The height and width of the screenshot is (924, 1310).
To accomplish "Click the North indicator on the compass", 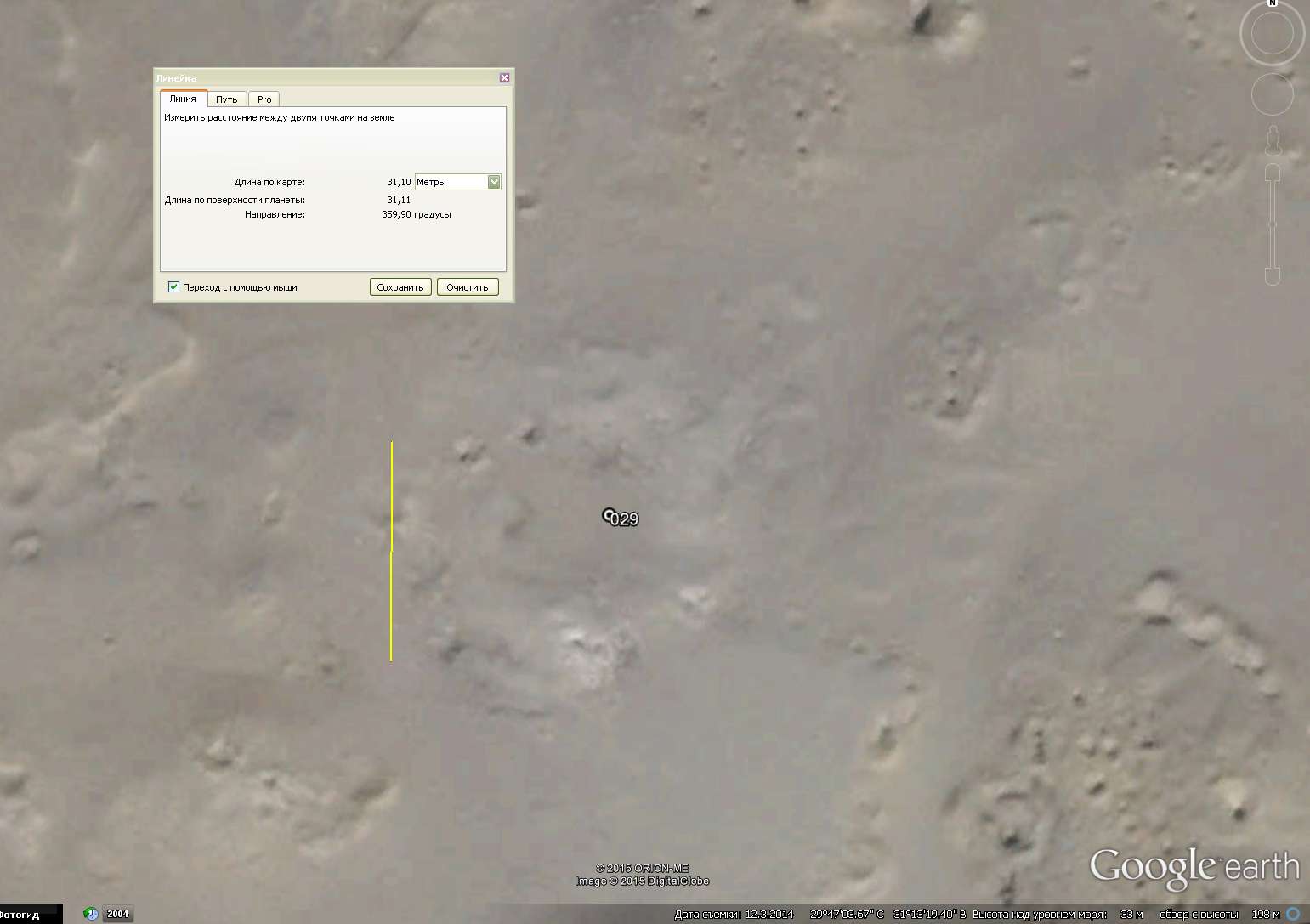I will 1273,3.
